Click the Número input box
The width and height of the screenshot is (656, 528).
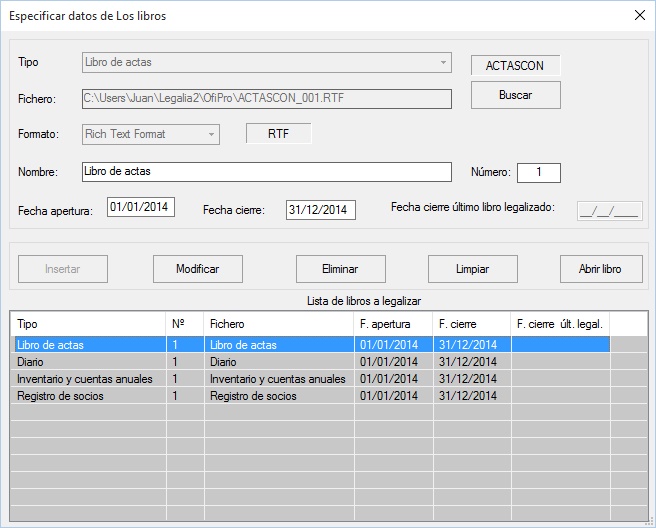538,173
